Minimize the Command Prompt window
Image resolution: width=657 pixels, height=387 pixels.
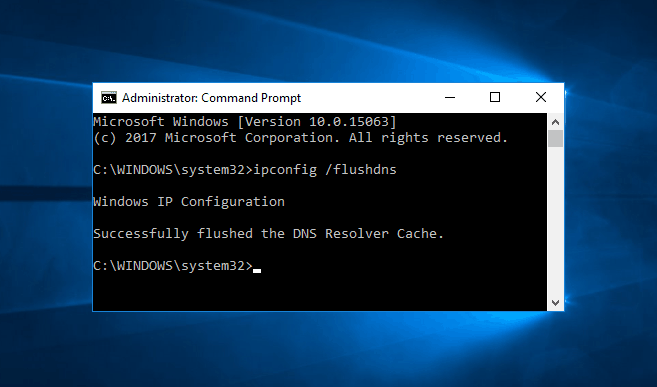point(450,98)
